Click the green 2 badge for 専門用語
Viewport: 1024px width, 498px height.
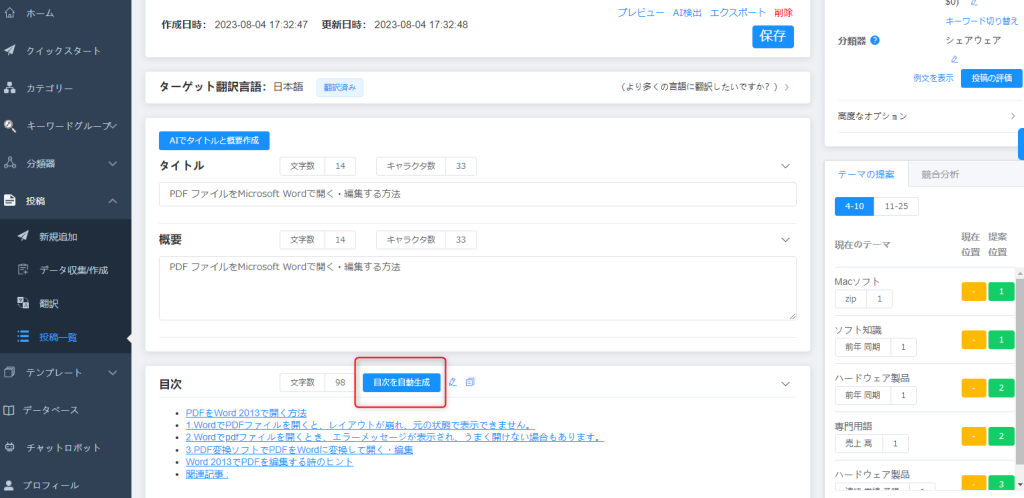[1001, 436]
